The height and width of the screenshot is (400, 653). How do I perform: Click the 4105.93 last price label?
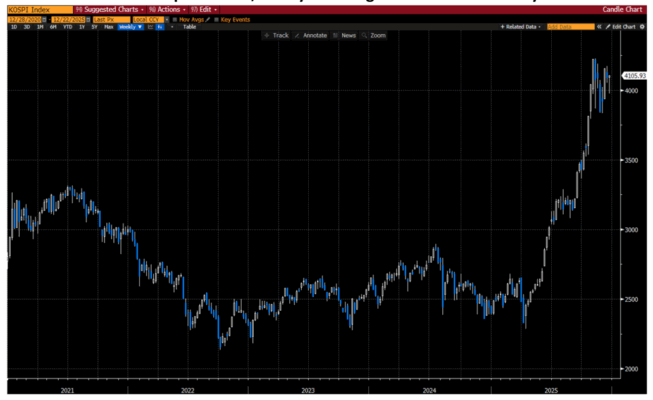[632, 75]
